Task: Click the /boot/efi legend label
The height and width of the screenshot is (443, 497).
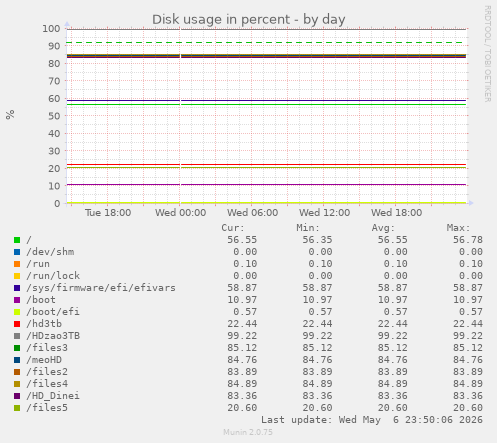Action: coord(53,312)
